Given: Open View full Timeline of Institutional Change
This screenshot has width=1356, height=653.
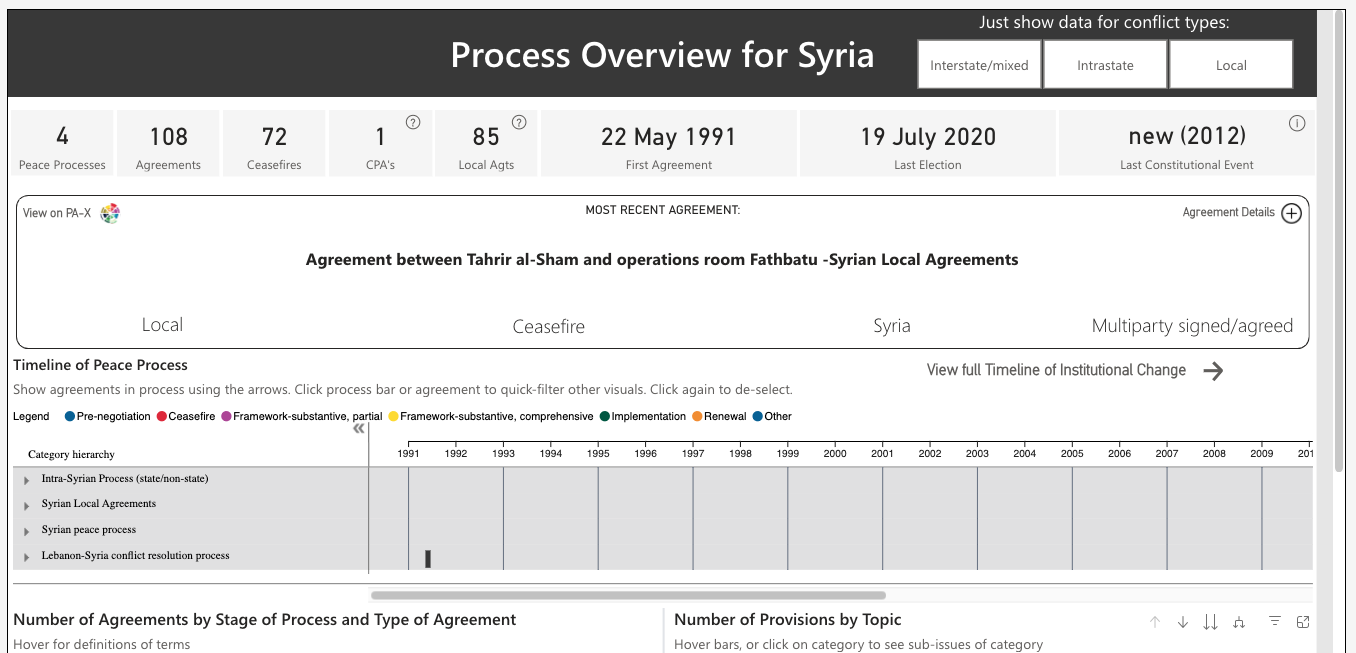Looking at the screenshot, I should [x=1213, y=371].
